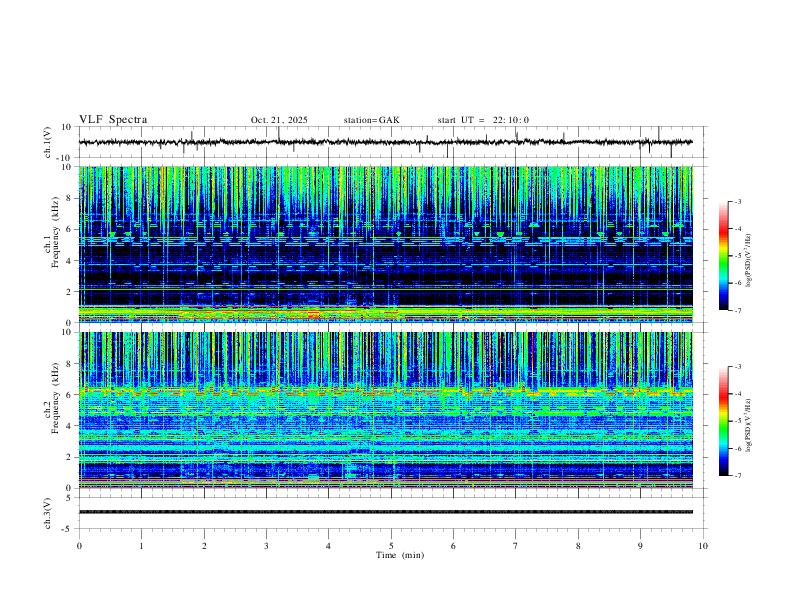
Task: Click time axis tick label "3"
Action: pyautogui.click(x=266, y=546)
